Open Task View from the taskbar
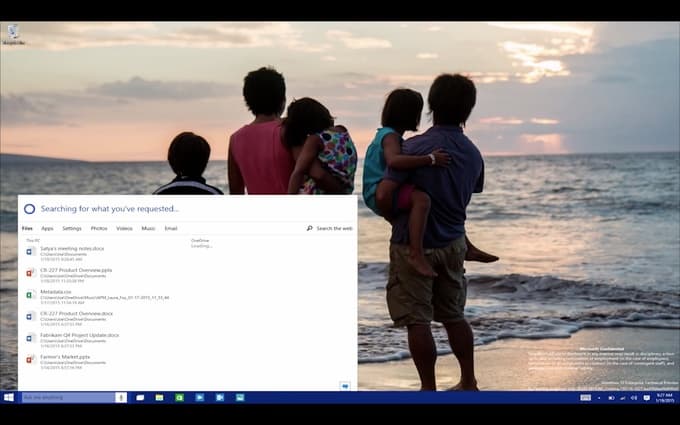Screen dimensions: 680x425 140,397
